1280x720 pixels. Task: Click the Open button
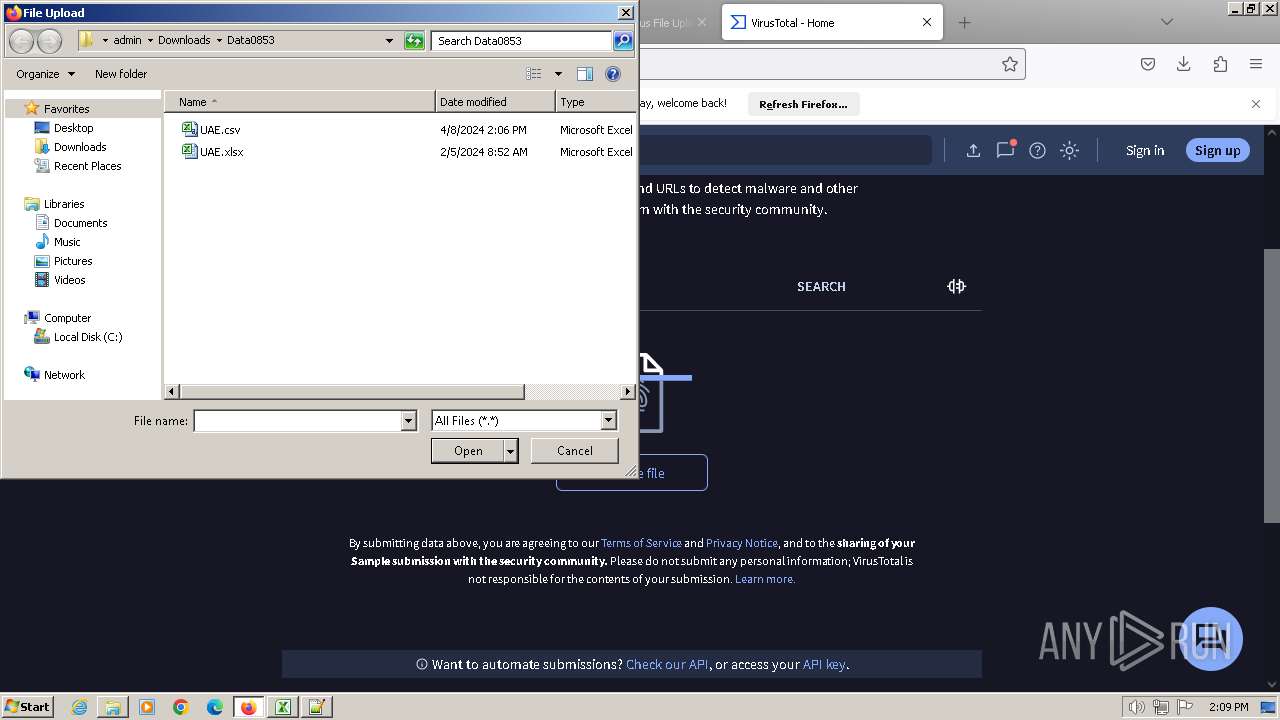click(x=468, y=451)
